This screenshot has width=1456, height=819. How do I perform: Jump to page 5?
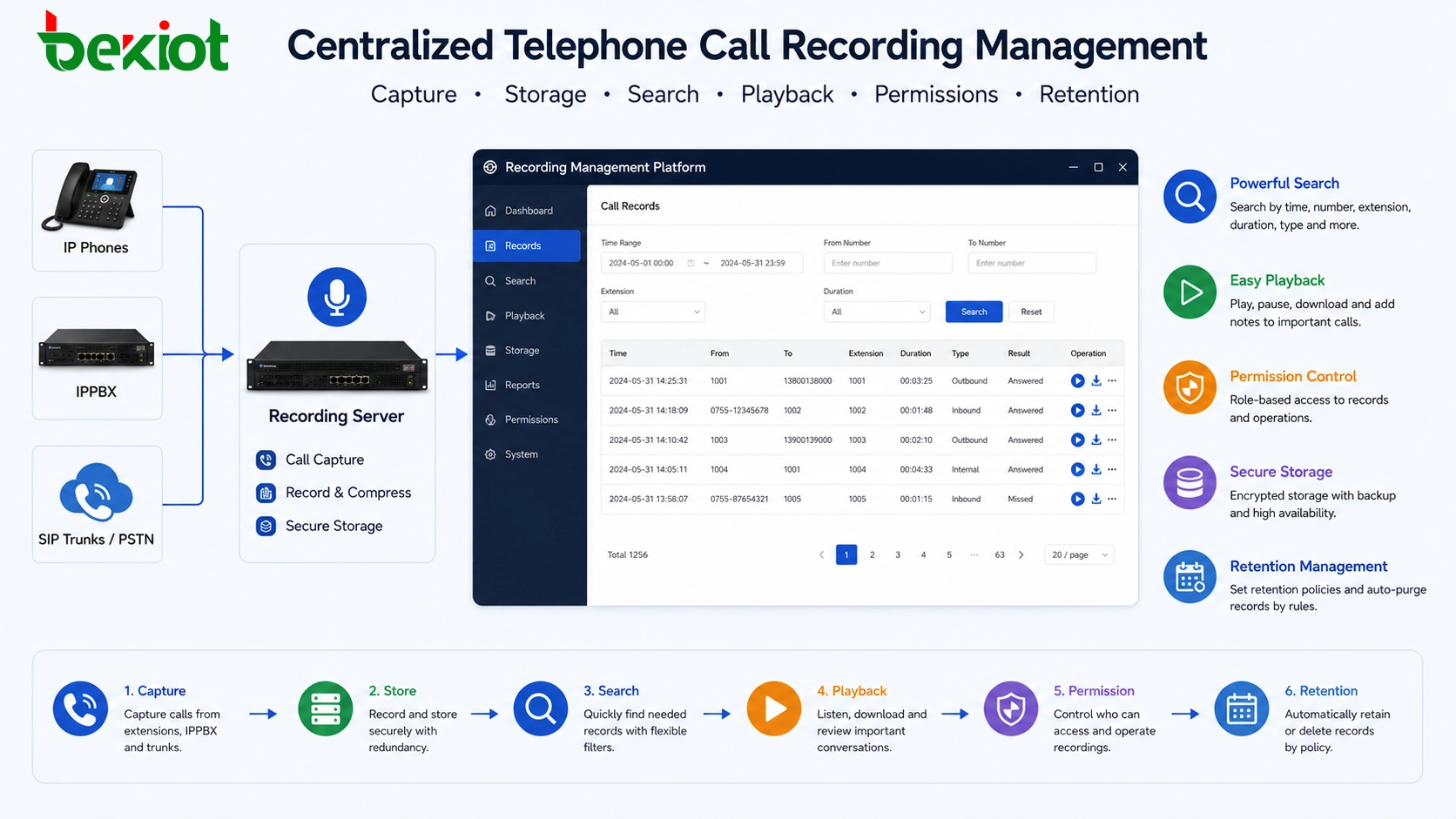click(x=949, y=554)
